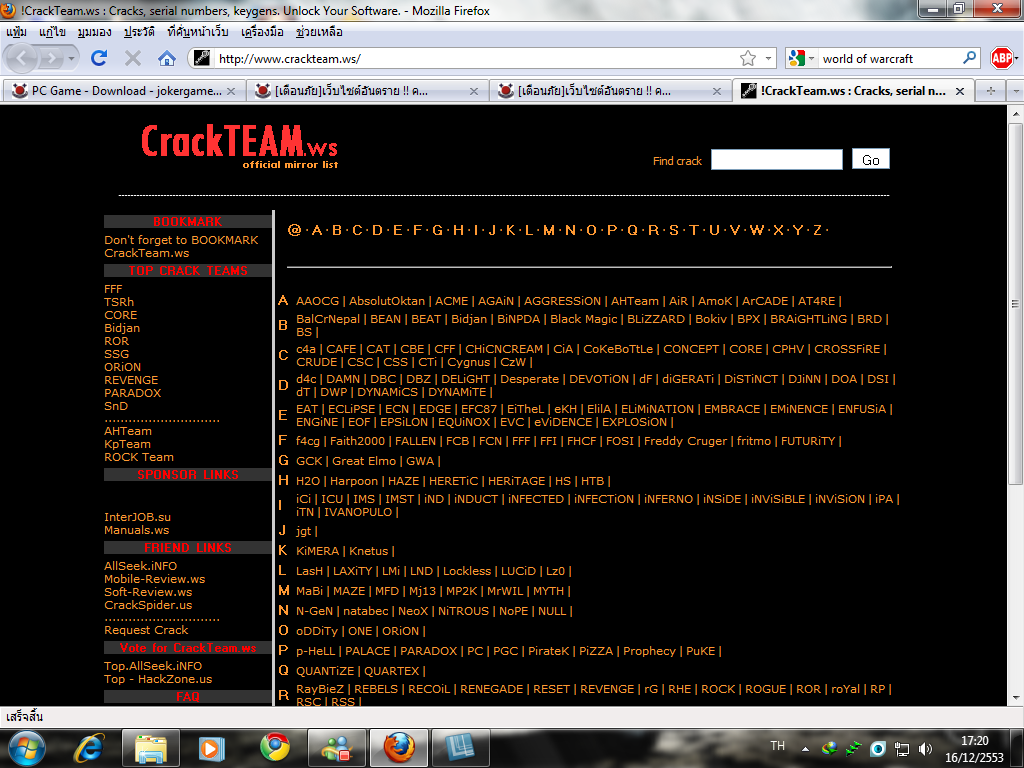The image size is (1024, 768).
Task: Click the CrackTEAM.ws logo
Action: [x=239, y=146]
